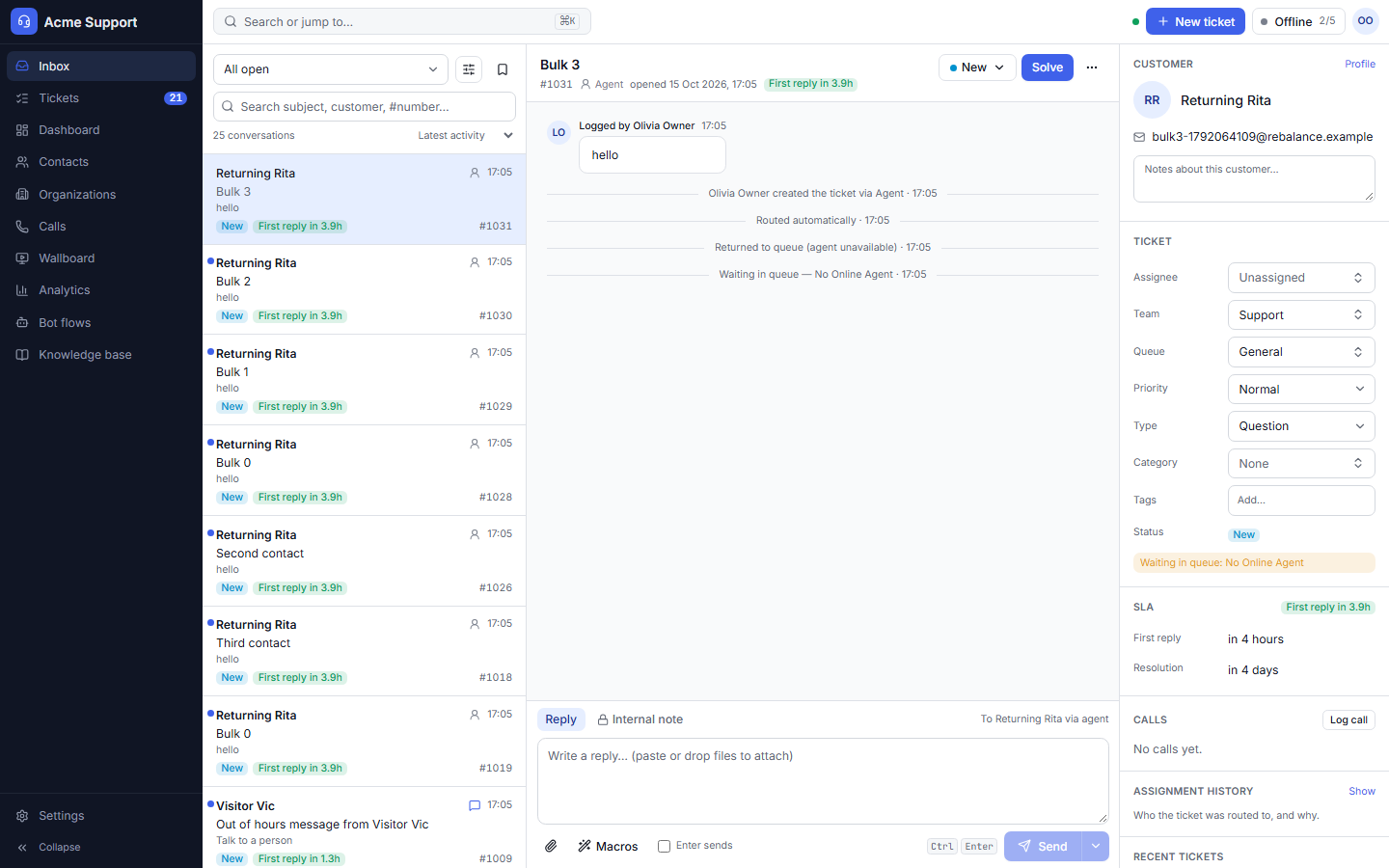Open Knowledge base in the sidebar

[101, 355]
